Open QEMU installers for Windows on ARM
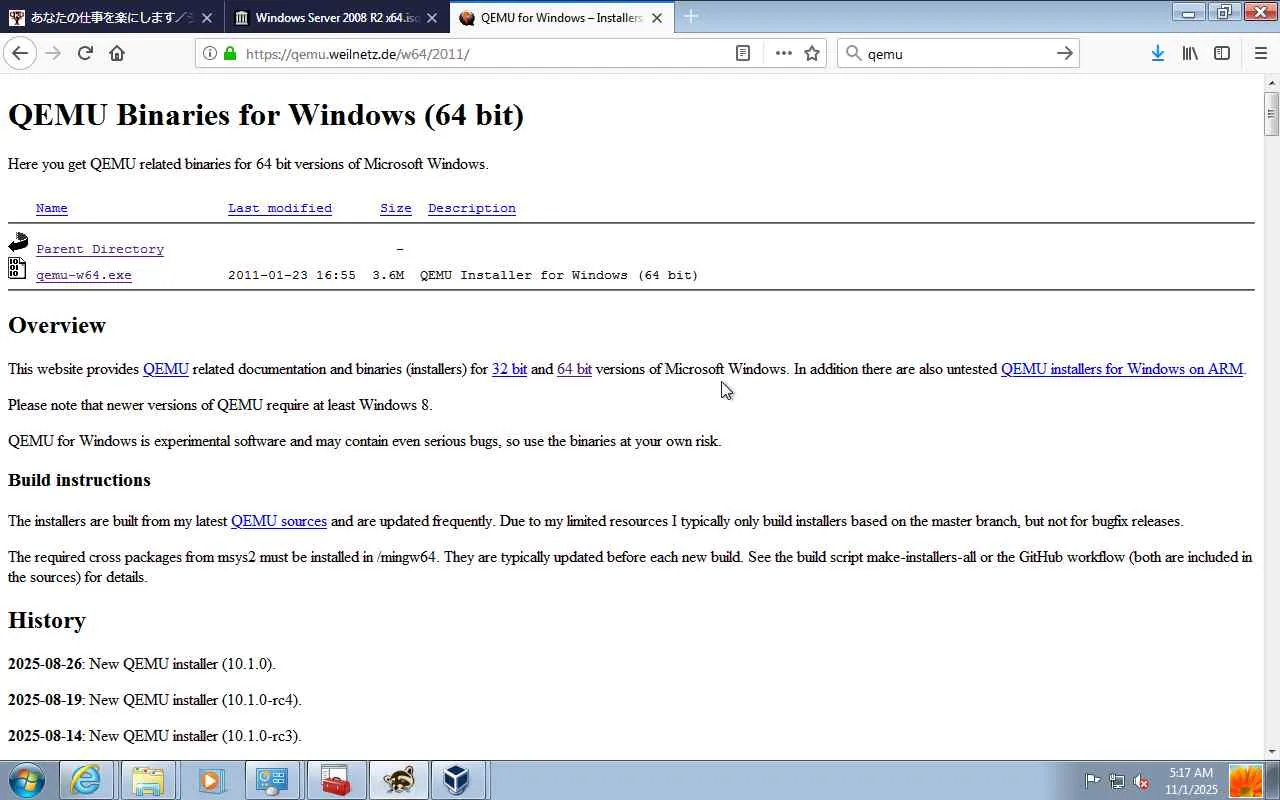The width and height of the screenshot is (1280, 800). [1122, 369]
